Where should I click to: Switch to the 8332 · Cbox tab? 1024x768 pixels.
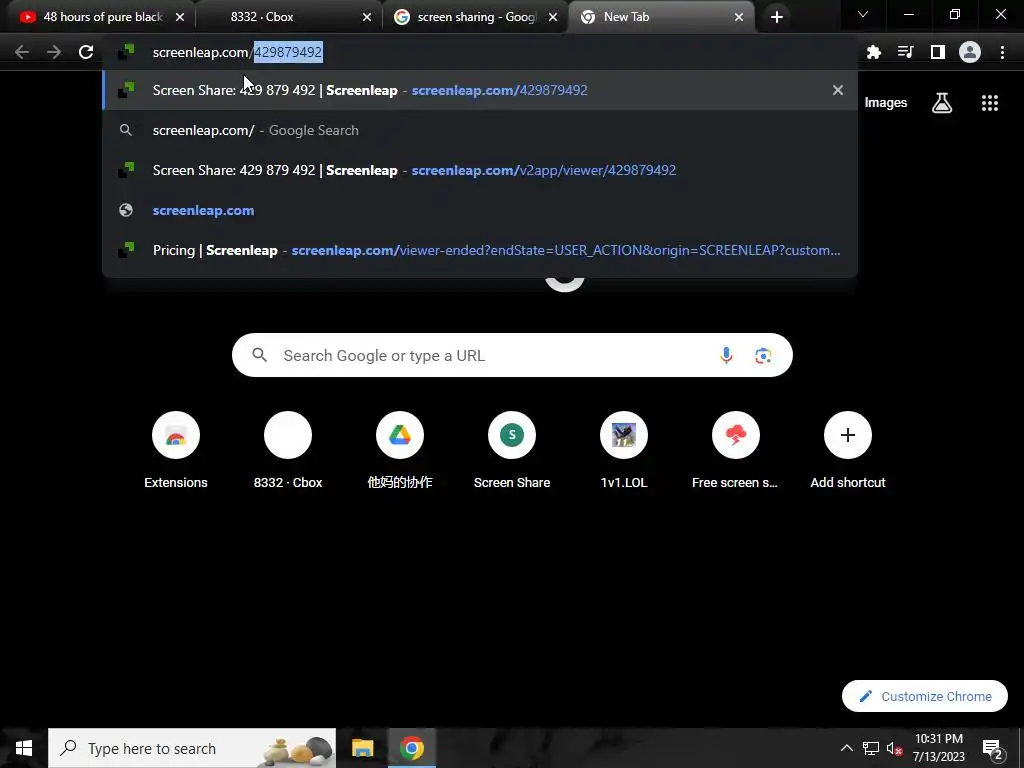click(x=288, y=17)
